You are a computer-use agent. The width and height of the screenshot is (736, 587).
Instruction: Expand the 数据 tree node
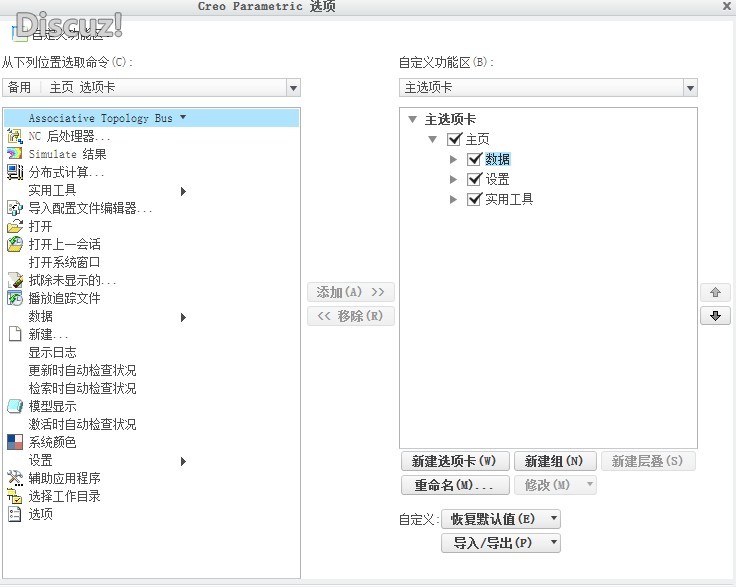click(453, 159)
